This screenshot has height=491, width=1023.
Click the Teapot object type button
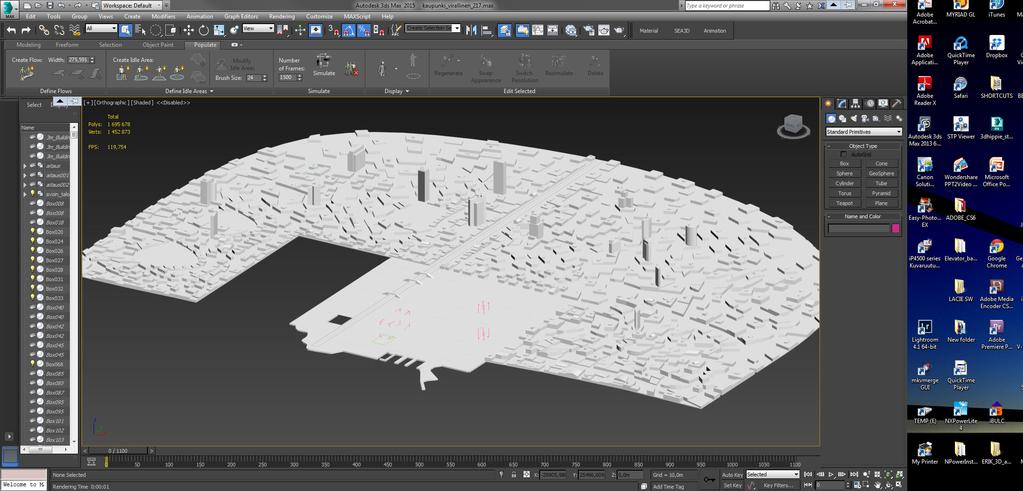click(x=844, y=203)
